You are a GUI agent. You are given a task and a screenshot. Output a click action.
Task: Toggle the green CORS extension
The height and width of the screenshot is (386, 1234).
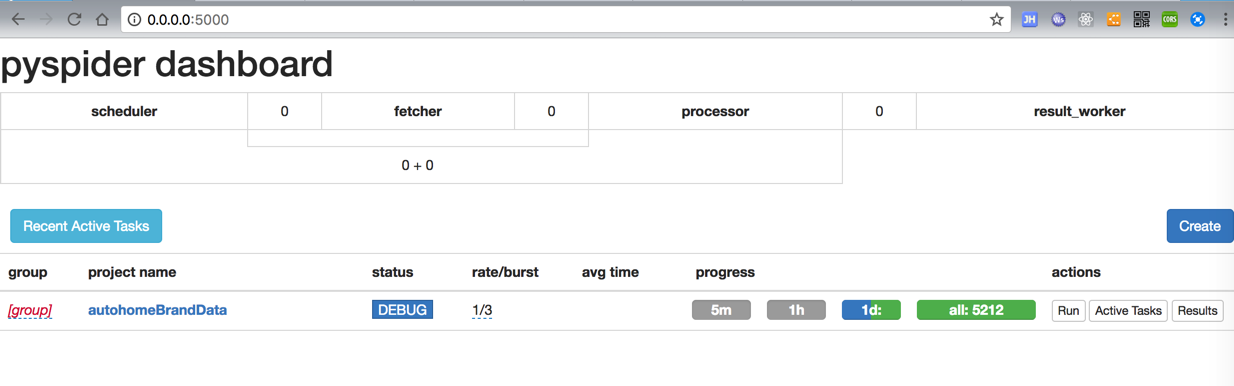tap(1169, 19)
